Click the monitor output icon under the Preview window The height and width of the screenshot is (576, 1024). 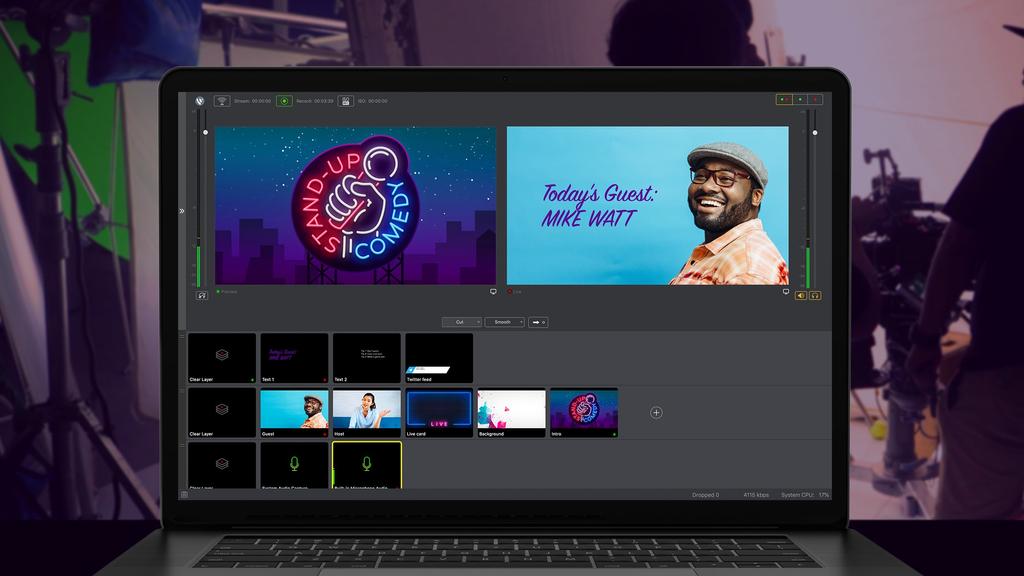491,290
